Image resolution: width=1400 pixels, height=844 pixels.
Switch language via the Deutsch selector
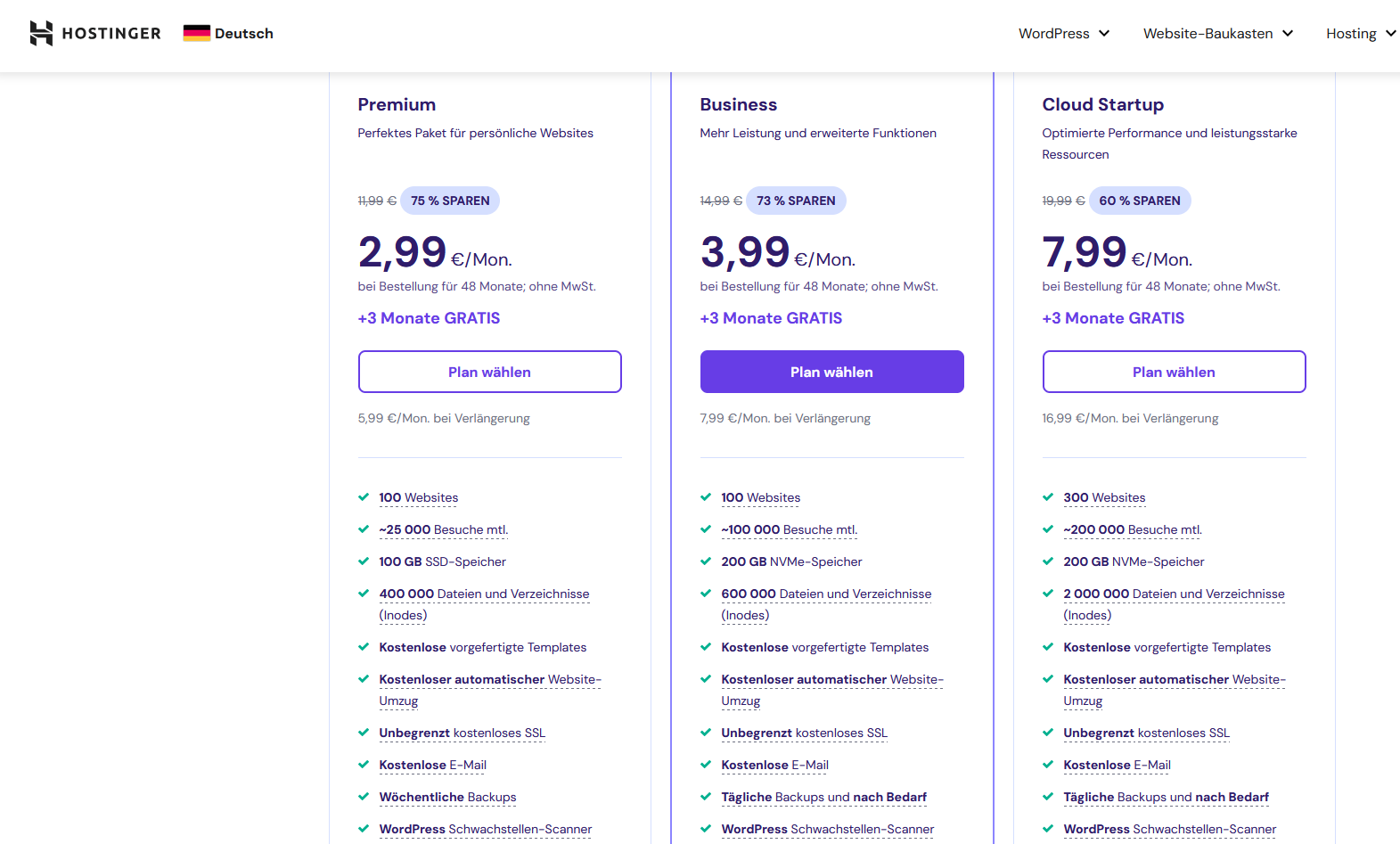(228, 33)
